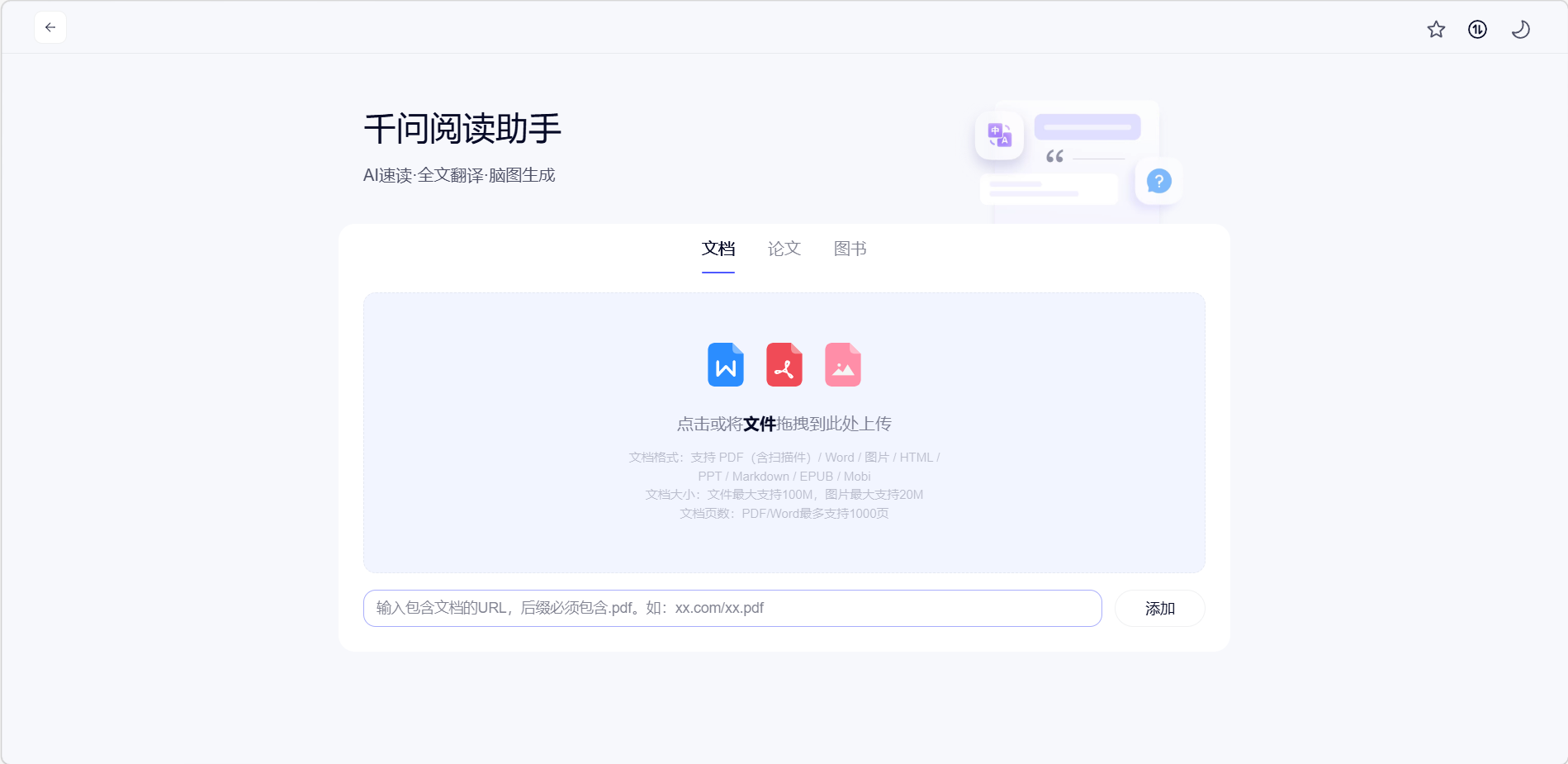Open the transfer list circle-arrows icon
This screenshot has height=764, width=1568.
click(x=1477, y=30)
